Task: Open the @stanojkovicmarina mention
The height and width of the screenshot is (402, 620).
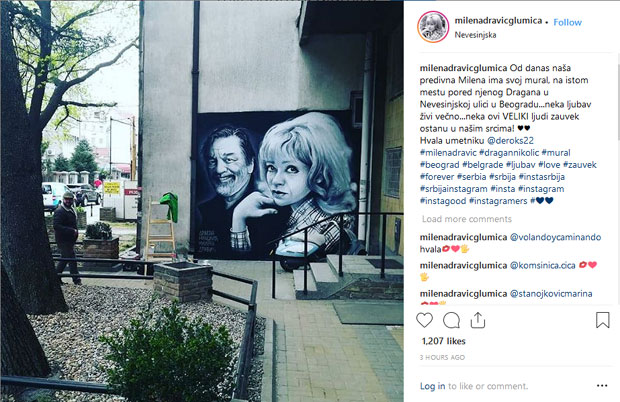Action: pyautogui.click(x=551, y=293)
